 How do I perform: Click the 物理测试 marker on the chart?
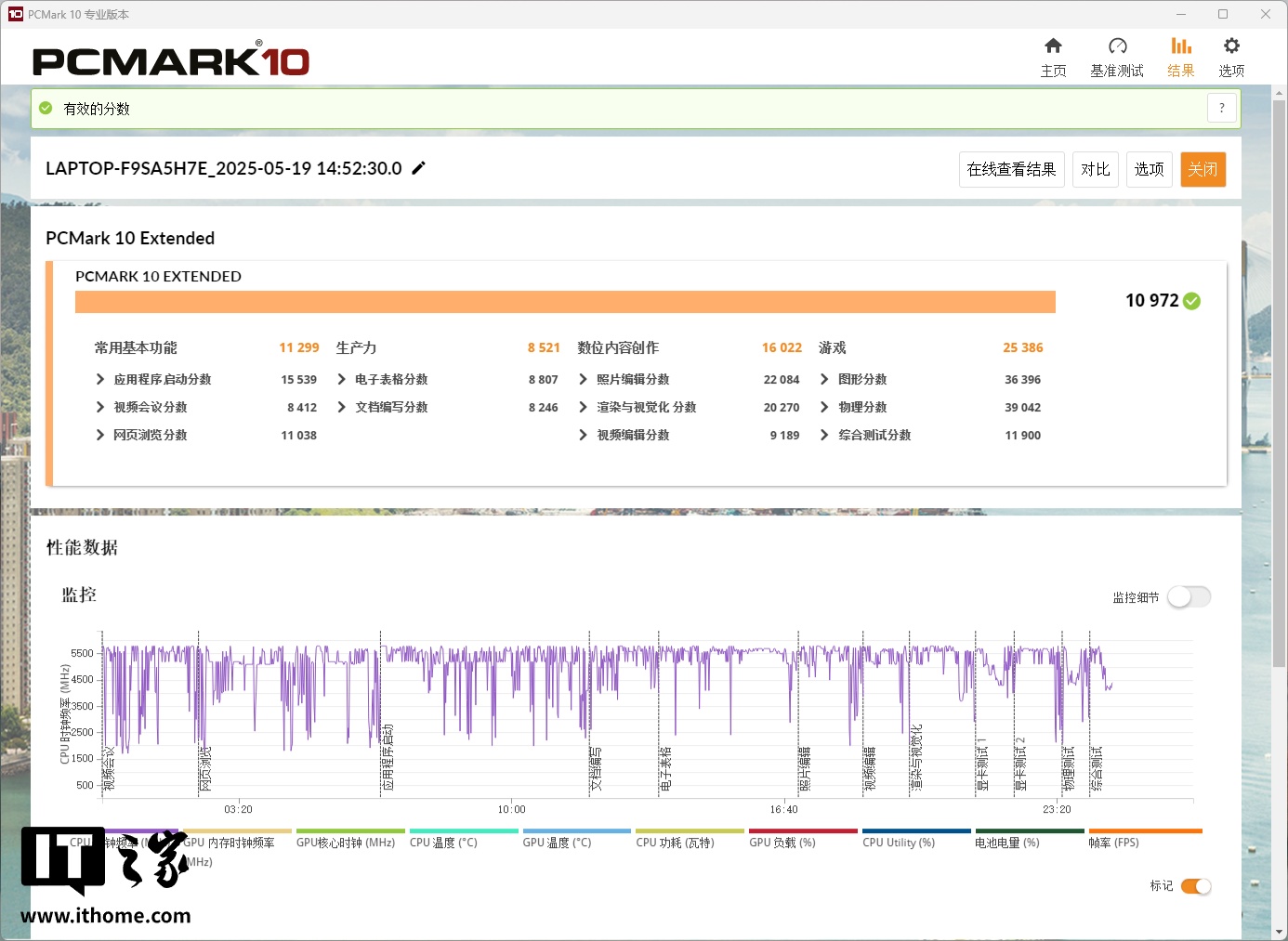click(x=1069, y=768)
